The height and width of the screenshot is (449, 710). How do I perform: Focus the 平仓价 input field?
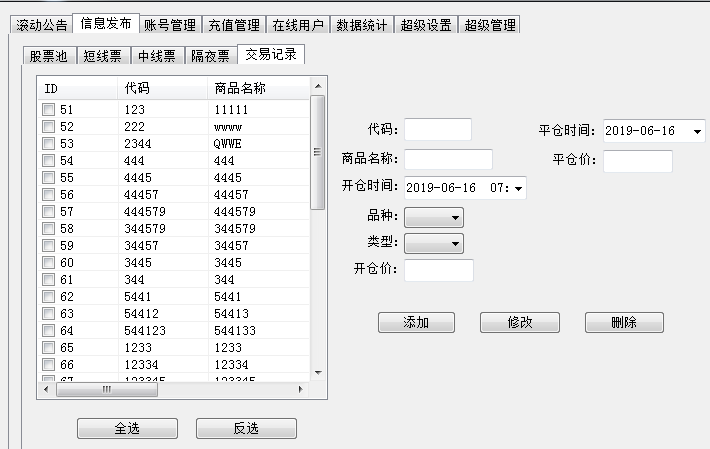(x=638, y=161)
